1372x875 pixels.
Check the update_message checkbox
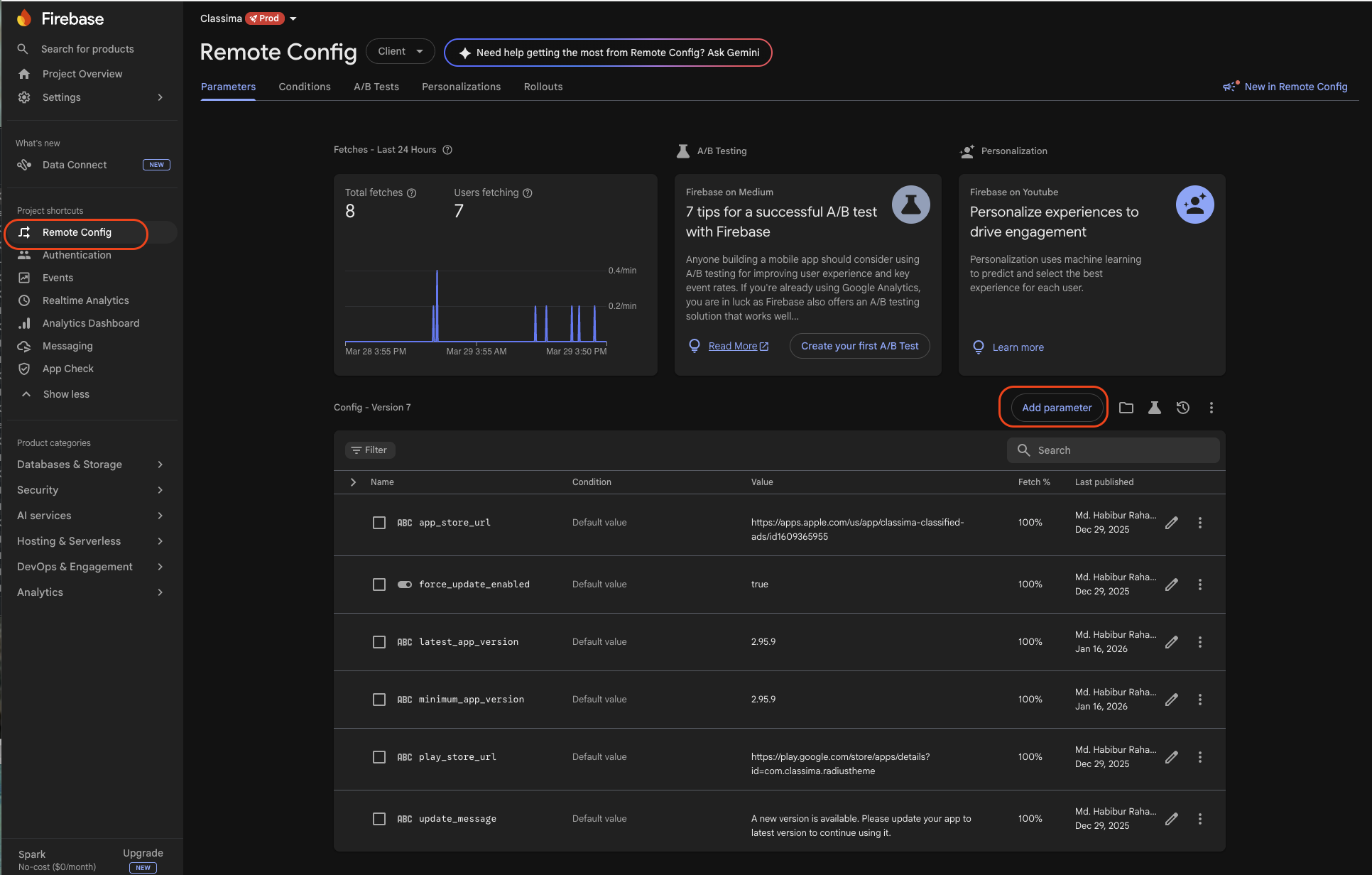click(x=379, y=819)
